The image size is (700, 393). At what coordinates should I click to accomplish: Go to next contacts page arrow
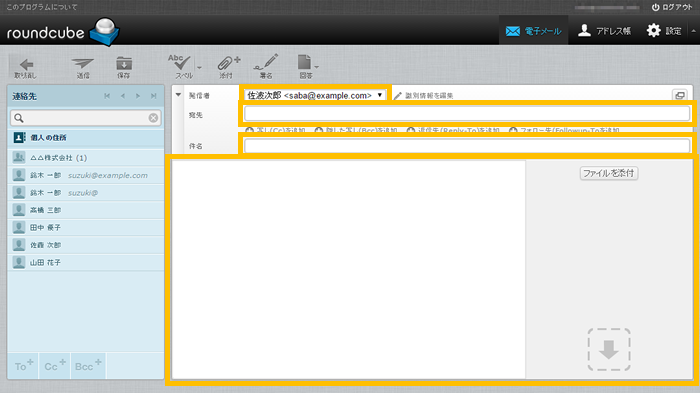(138, 96)
